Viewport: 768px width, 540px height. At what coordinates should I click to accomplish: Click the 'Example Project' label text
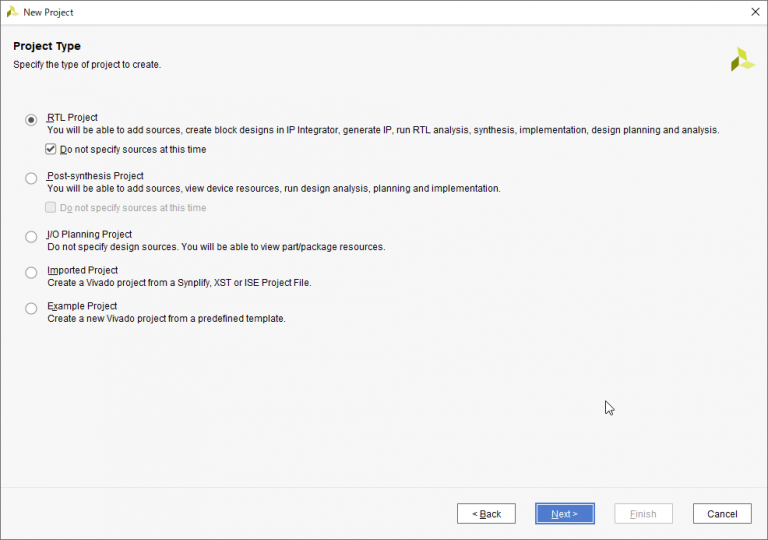tap(82, 306)
